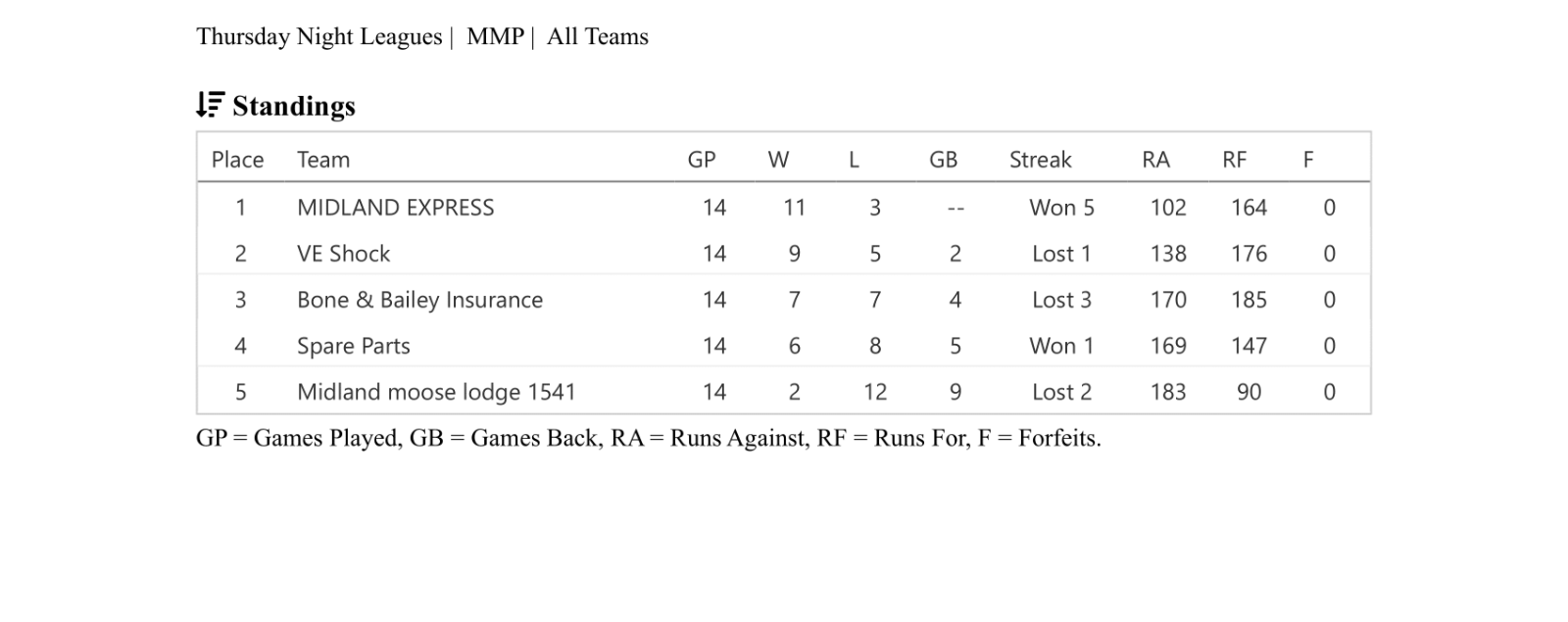Click the GB column header
The width and height of the screenshot is (1568, 622).
pyautogui.click(x=943, y=160)
